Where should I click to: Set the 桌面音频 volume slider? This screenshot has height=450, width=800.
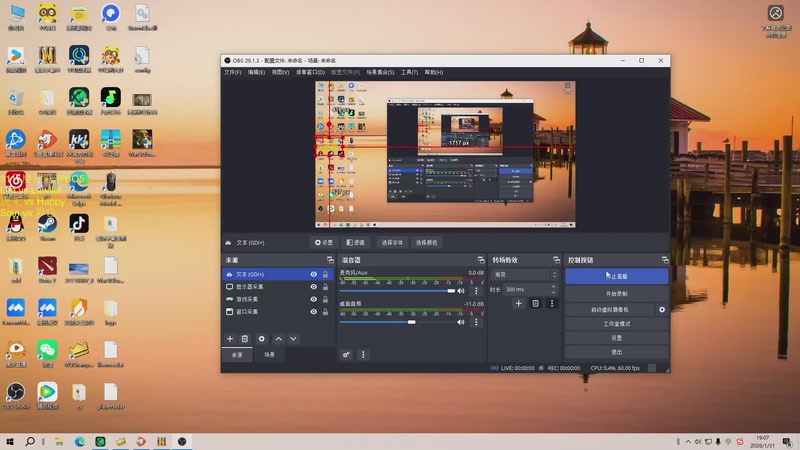[x=397, y=322]
